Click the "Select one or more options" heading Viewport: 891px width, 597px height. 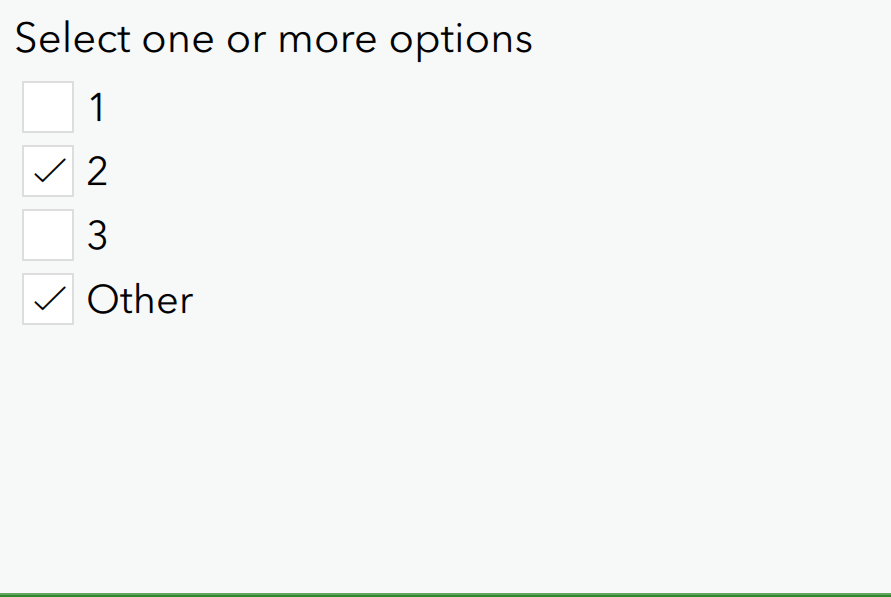pos(273,39)
